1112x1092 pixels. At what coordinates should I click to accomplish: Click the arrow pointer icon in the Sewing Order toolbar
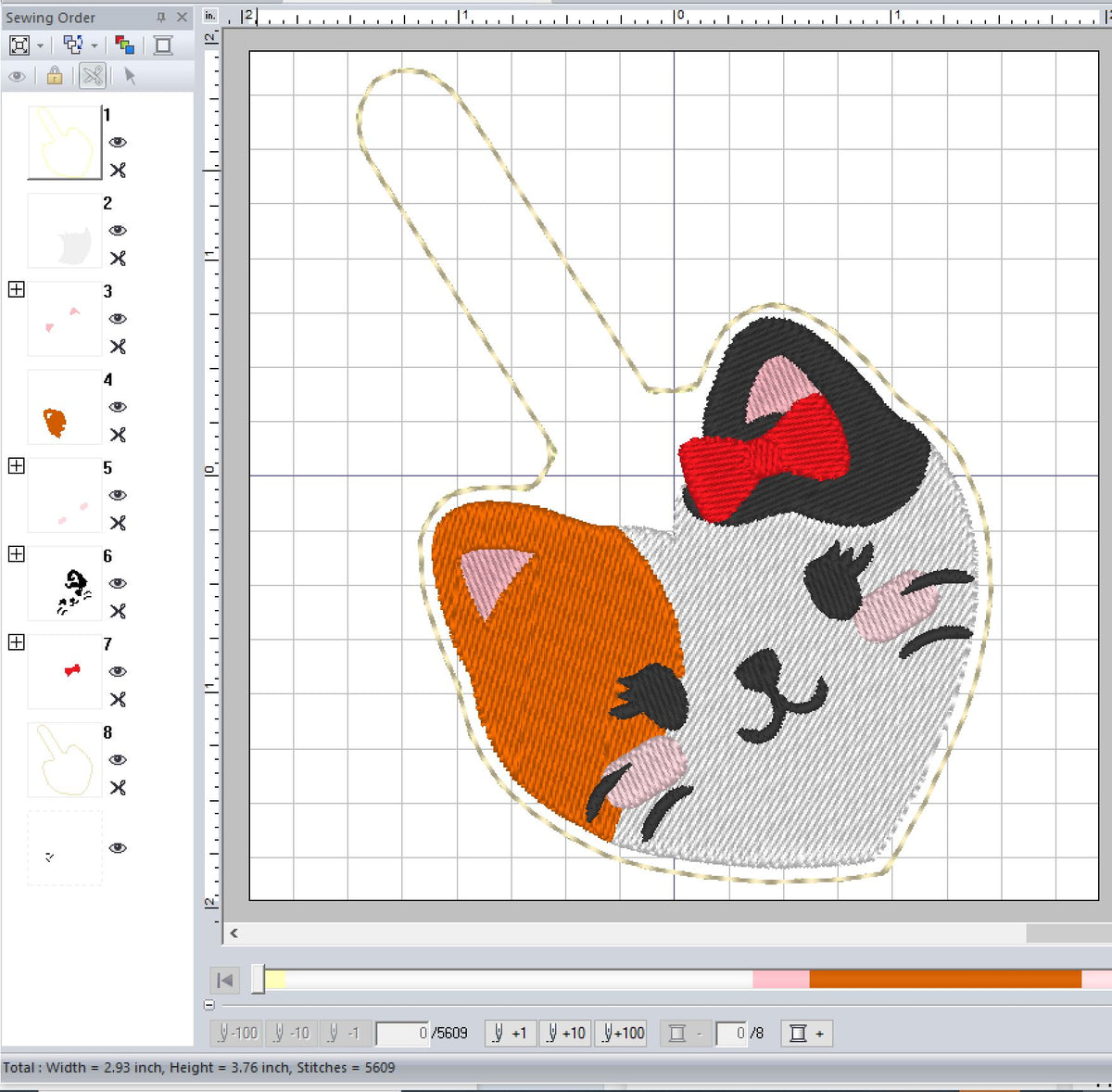pos(130,76)
